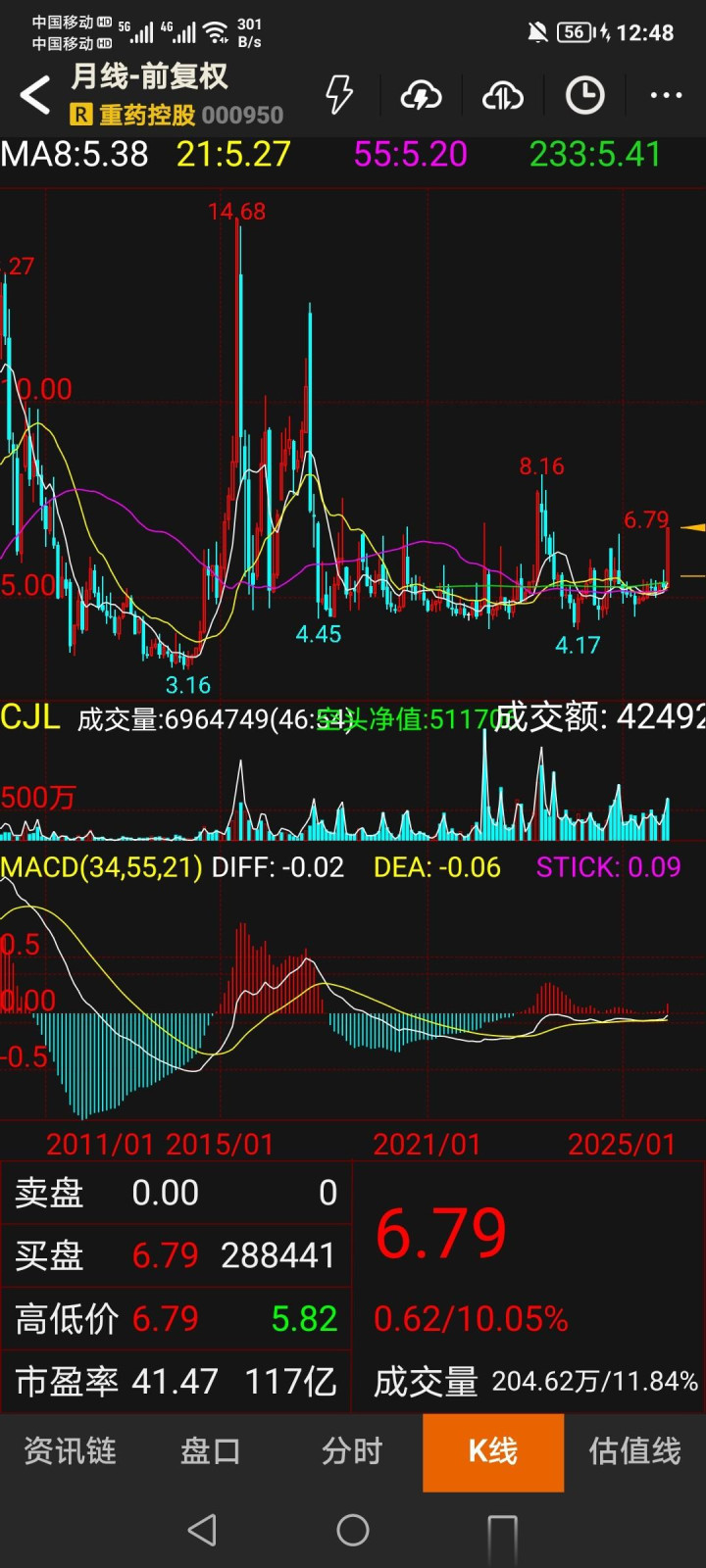Screen dimensions: 706x1568
Task: Tap the 成交额 turnover readout
Action: click(600, 717)
